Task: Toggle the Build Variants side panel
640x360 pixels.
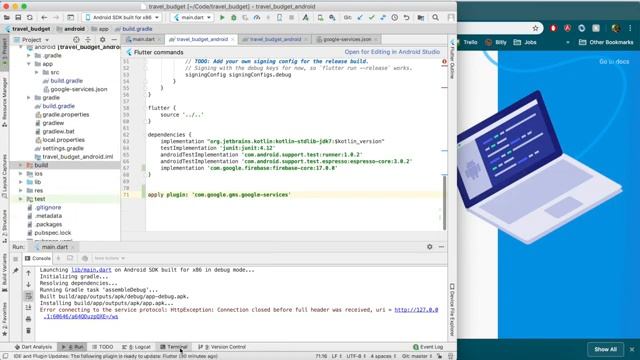Action: (x=4, y=273)
